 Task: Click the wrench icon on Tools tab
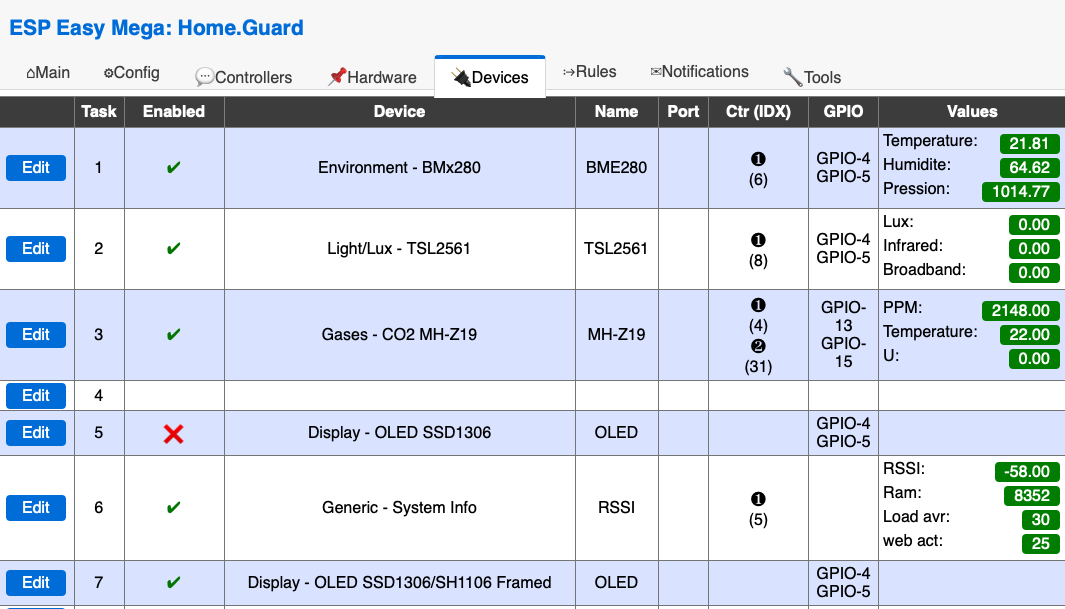tap(792, 77)
